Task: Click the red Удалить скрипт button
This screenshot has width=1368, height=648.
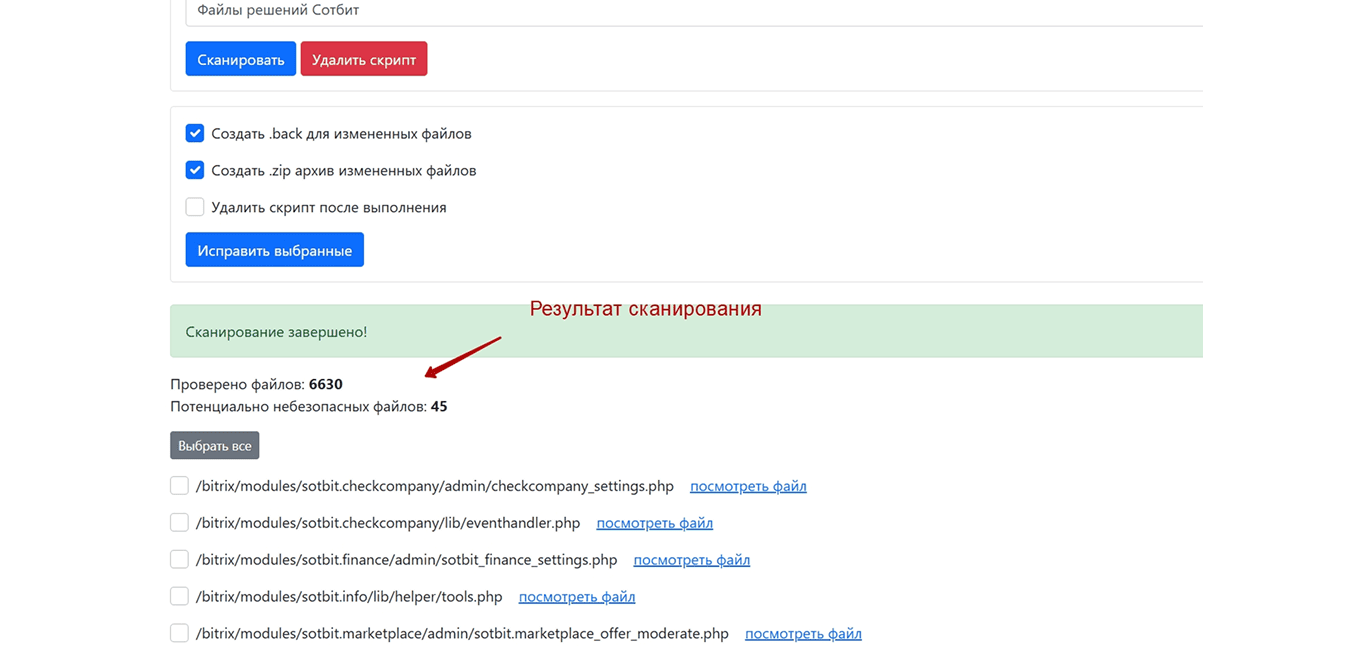Action: [364, 59]
